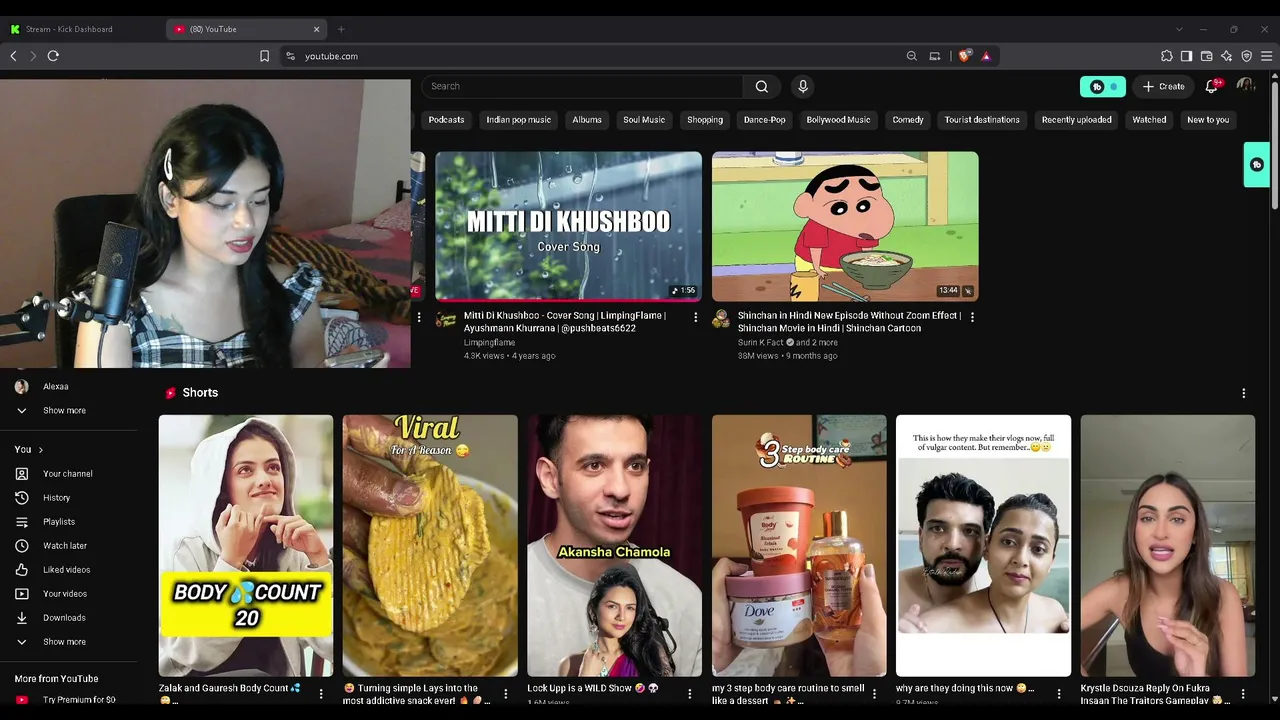Click the Brave Shields lion icon
The width and height of the screenshot is (1280, 720).
click(x=965, y=56)
